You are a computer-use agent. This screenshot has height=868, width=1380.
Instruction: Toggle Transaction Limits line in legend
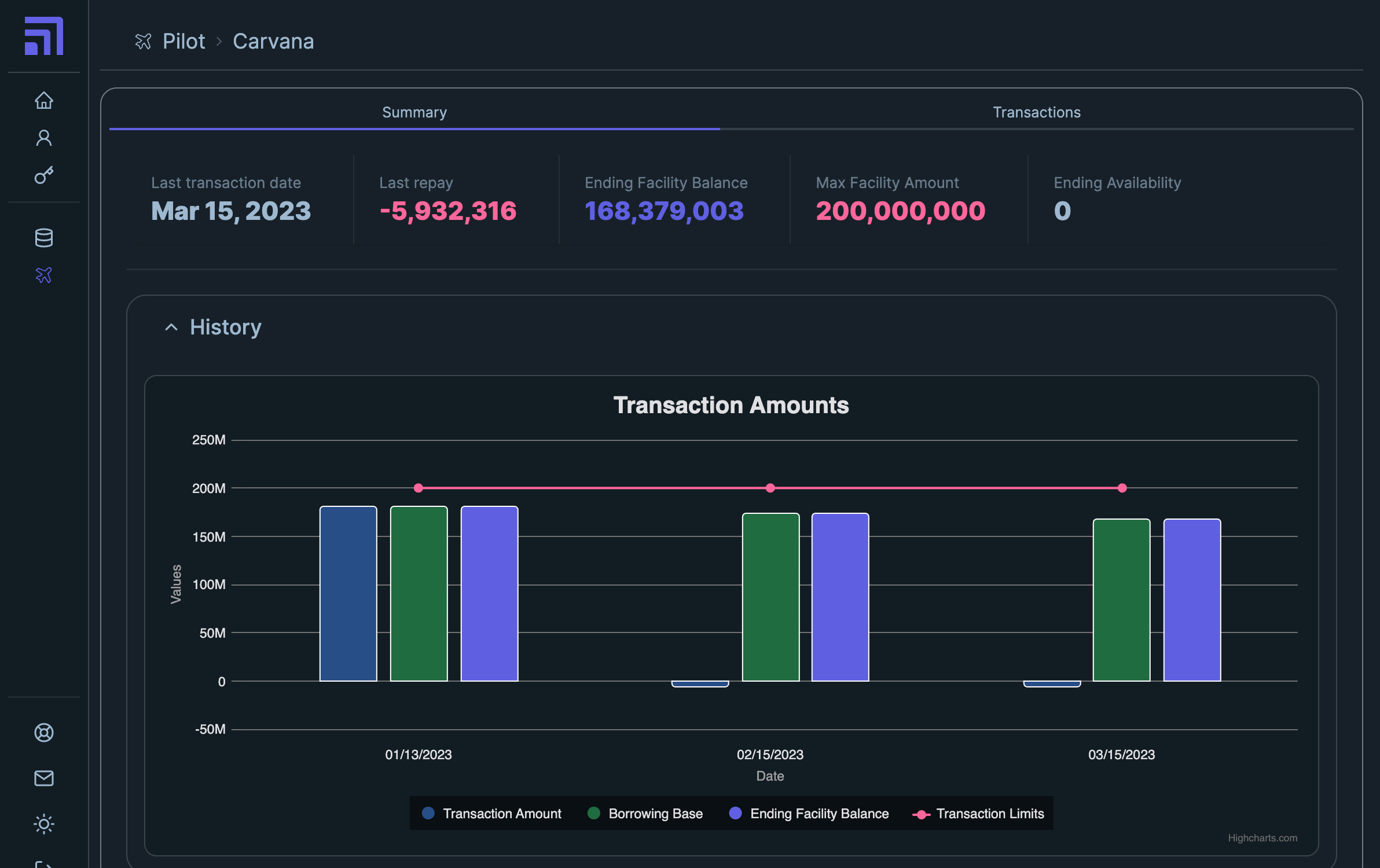(989, 814)
